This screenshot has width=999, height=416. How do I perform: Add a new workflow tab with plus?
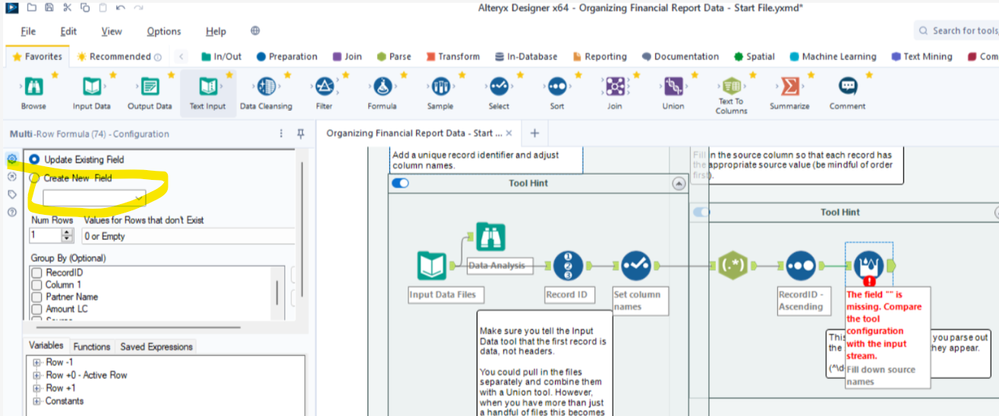(535, 133)
